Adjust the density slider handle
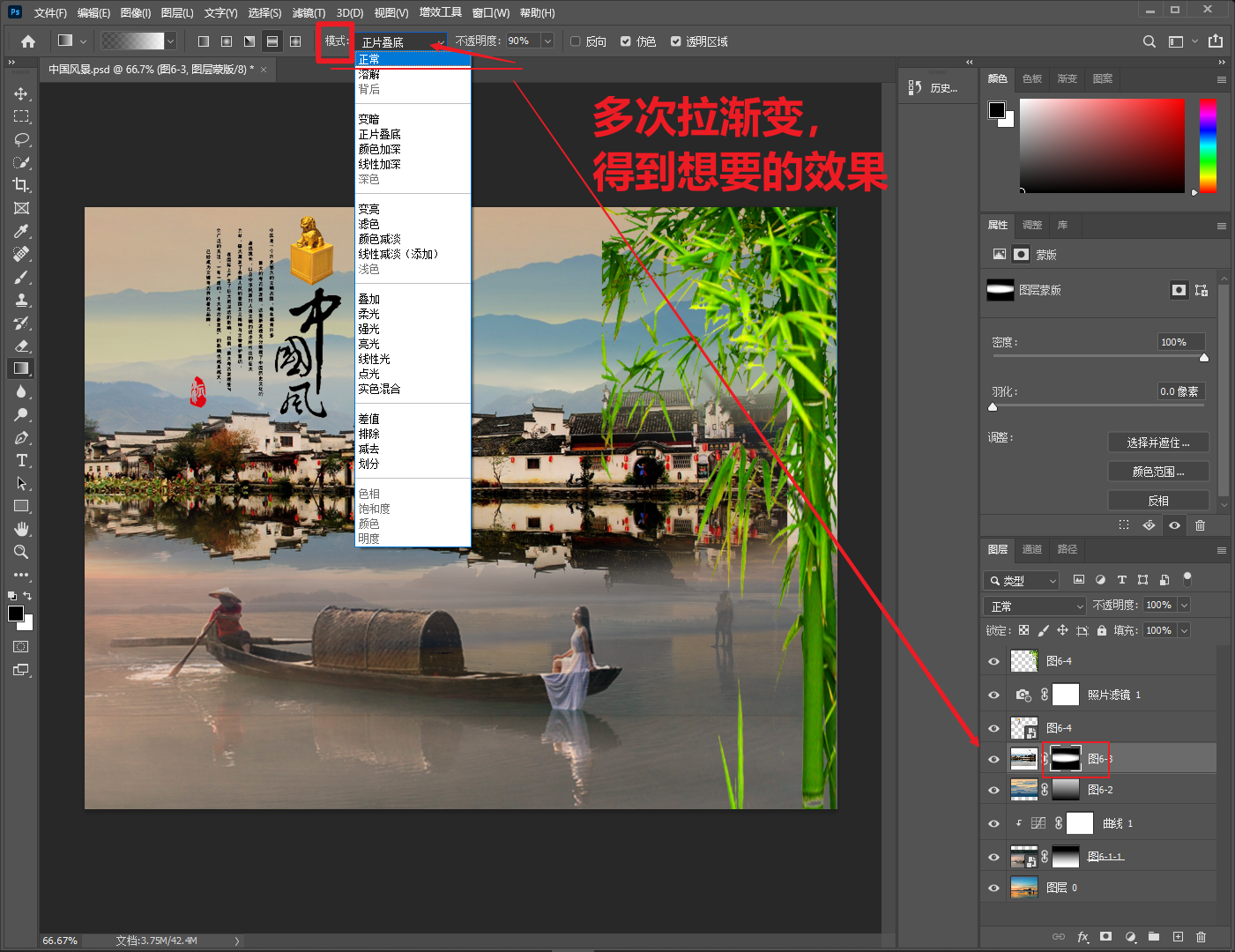Screen dimensions: 1235x952 pyautogui.click(x=1204, y=357)
